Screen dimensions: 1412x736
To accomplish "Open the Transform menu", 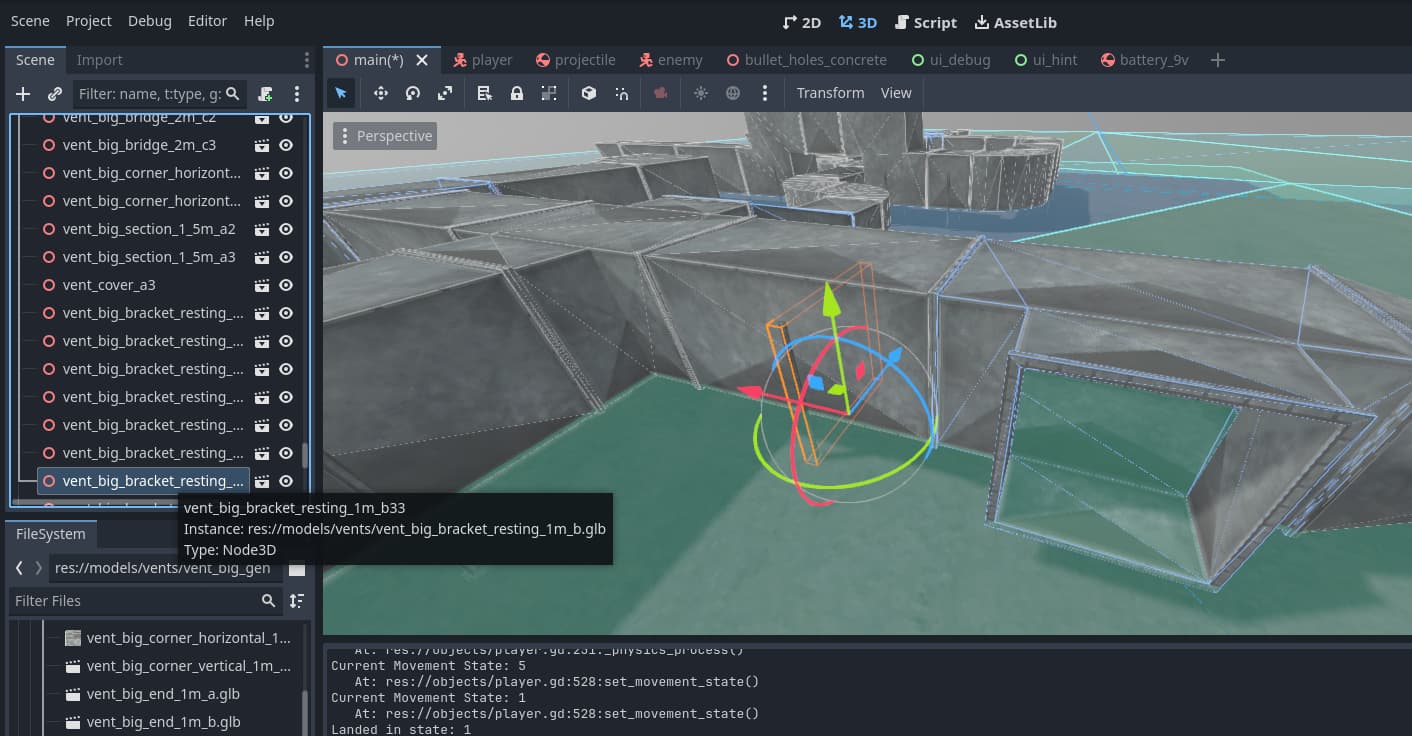I will 830,93.
